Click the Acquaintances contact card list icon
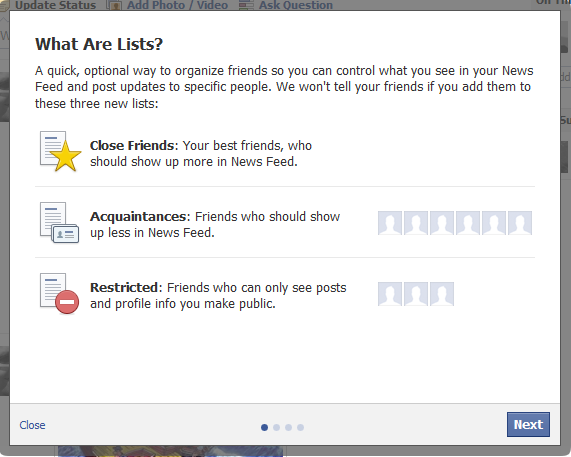 (x=59, y=222)
